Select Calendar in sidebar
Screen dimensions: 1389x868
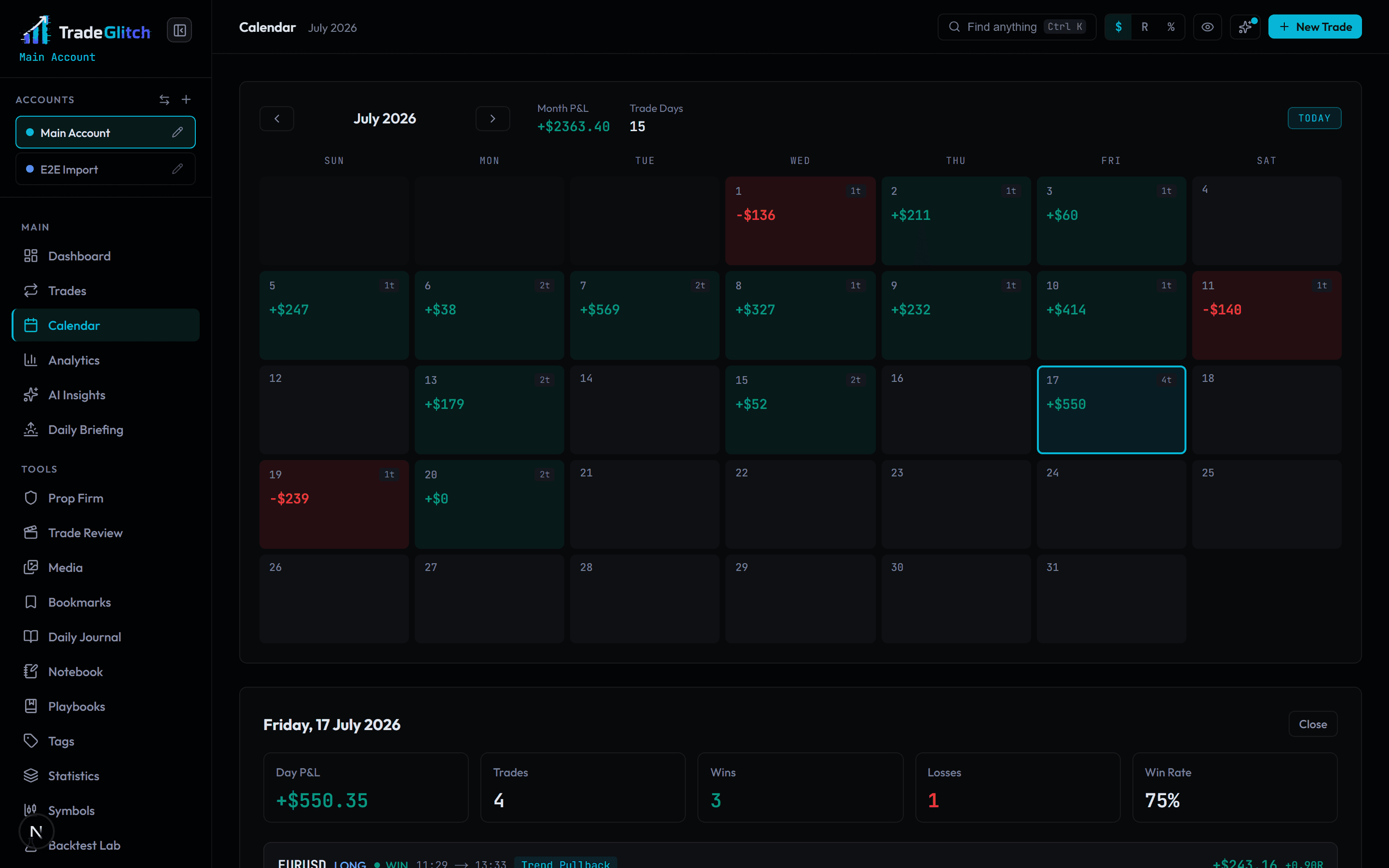pyautogui.click(x=106, y=325)
